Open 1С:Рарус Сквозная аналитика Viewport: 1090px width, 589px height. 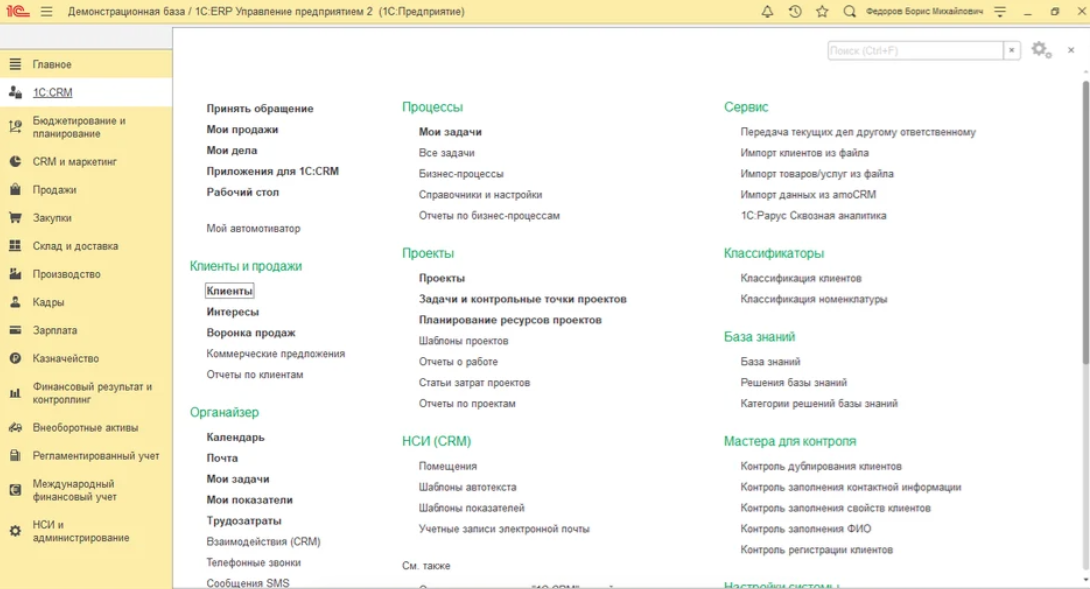813,215
